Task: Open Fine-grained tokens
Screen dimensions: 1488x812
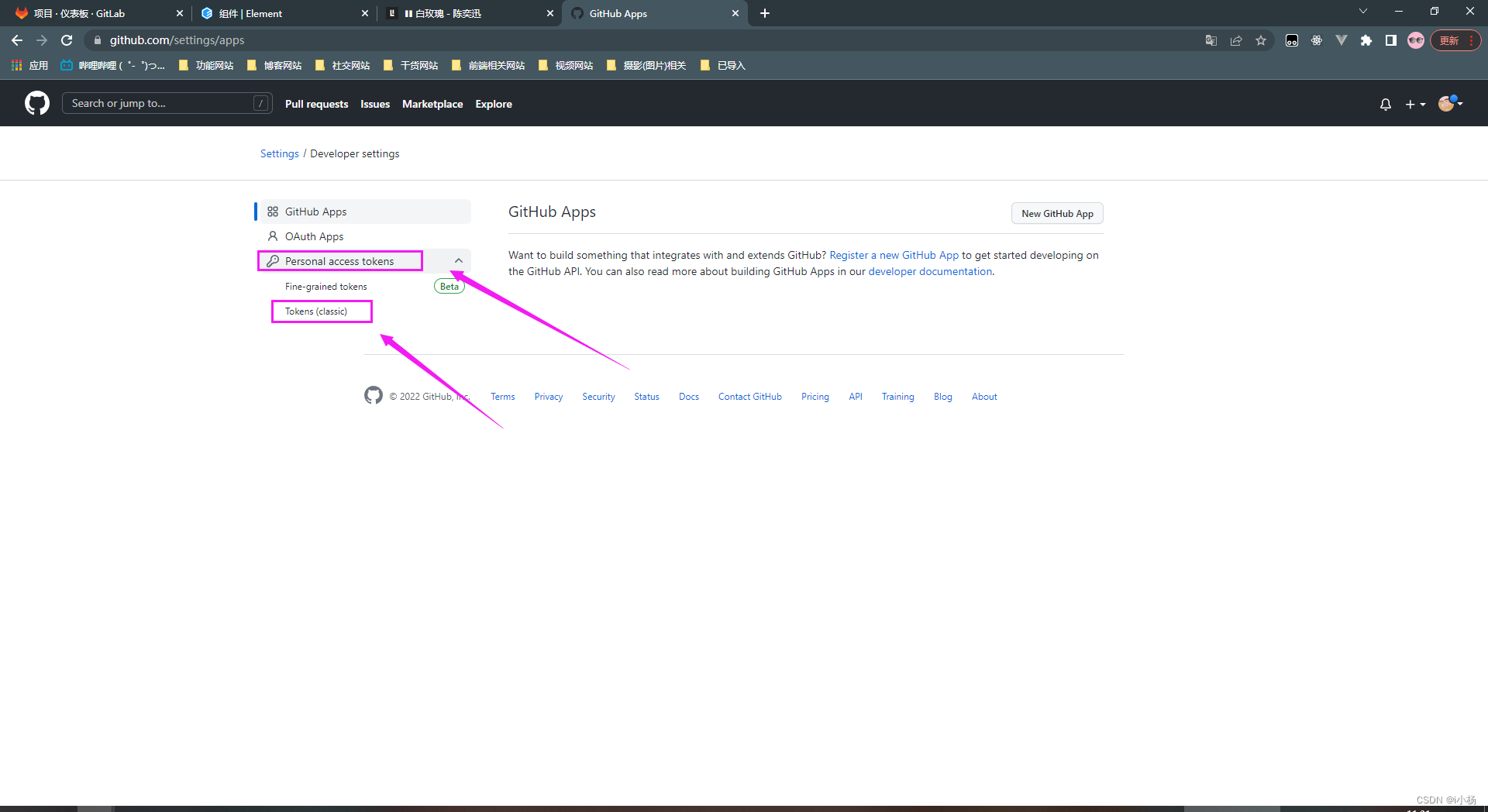Action: (326, 287)
